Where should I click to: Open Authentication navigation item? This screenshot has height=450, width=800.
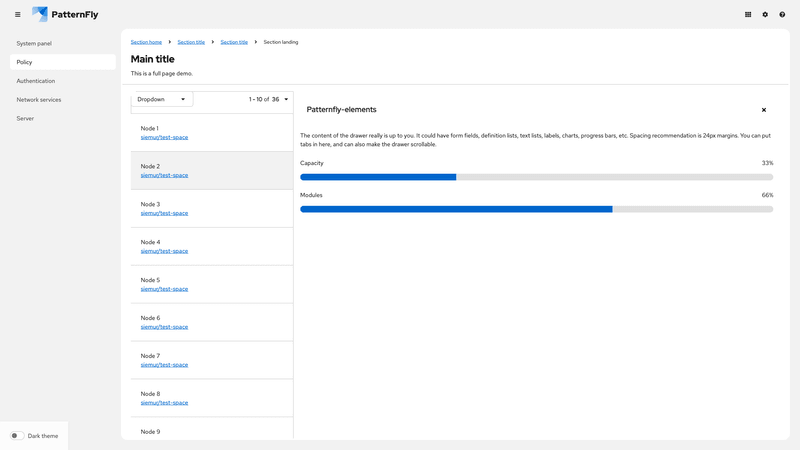click(x=36, y=81)
